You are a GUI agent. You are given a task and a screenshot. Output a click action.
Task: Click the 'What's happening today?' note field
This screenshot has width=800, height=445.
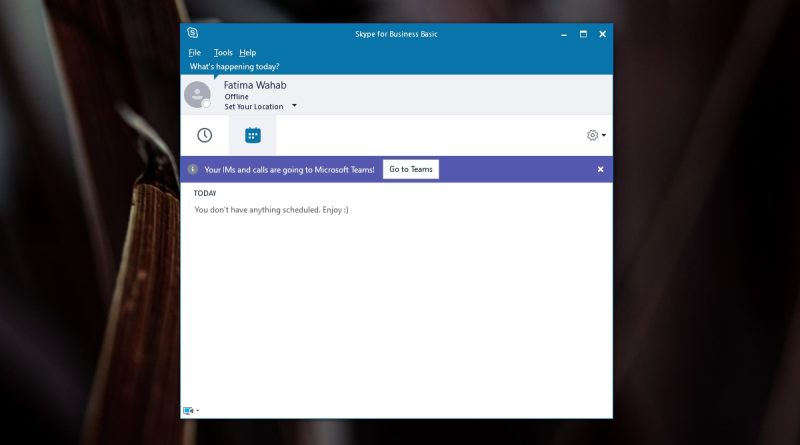[x=235, y=66]
